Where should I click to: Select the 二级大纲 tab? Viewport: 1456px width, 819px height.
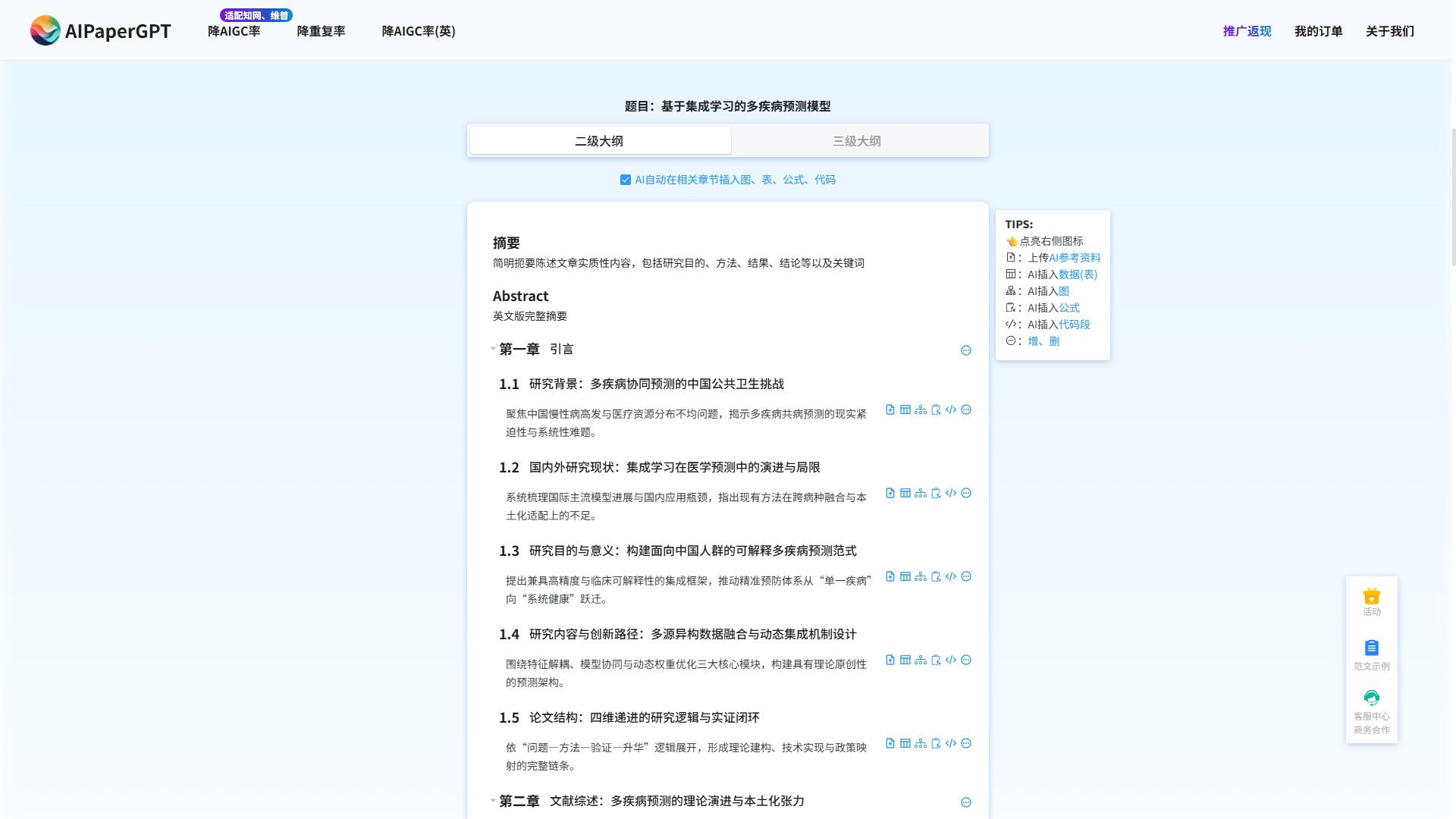coord(600,140)
